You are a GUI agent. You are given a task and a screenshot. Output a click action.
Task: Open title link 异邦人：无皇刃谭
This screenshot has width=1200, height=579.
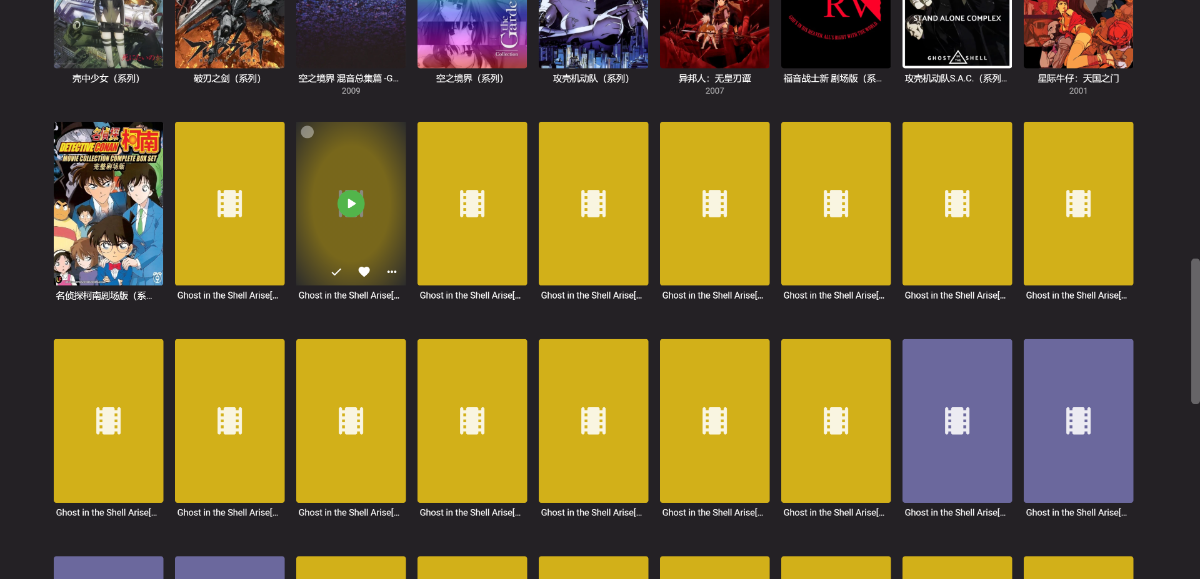(x=715, y=78)
